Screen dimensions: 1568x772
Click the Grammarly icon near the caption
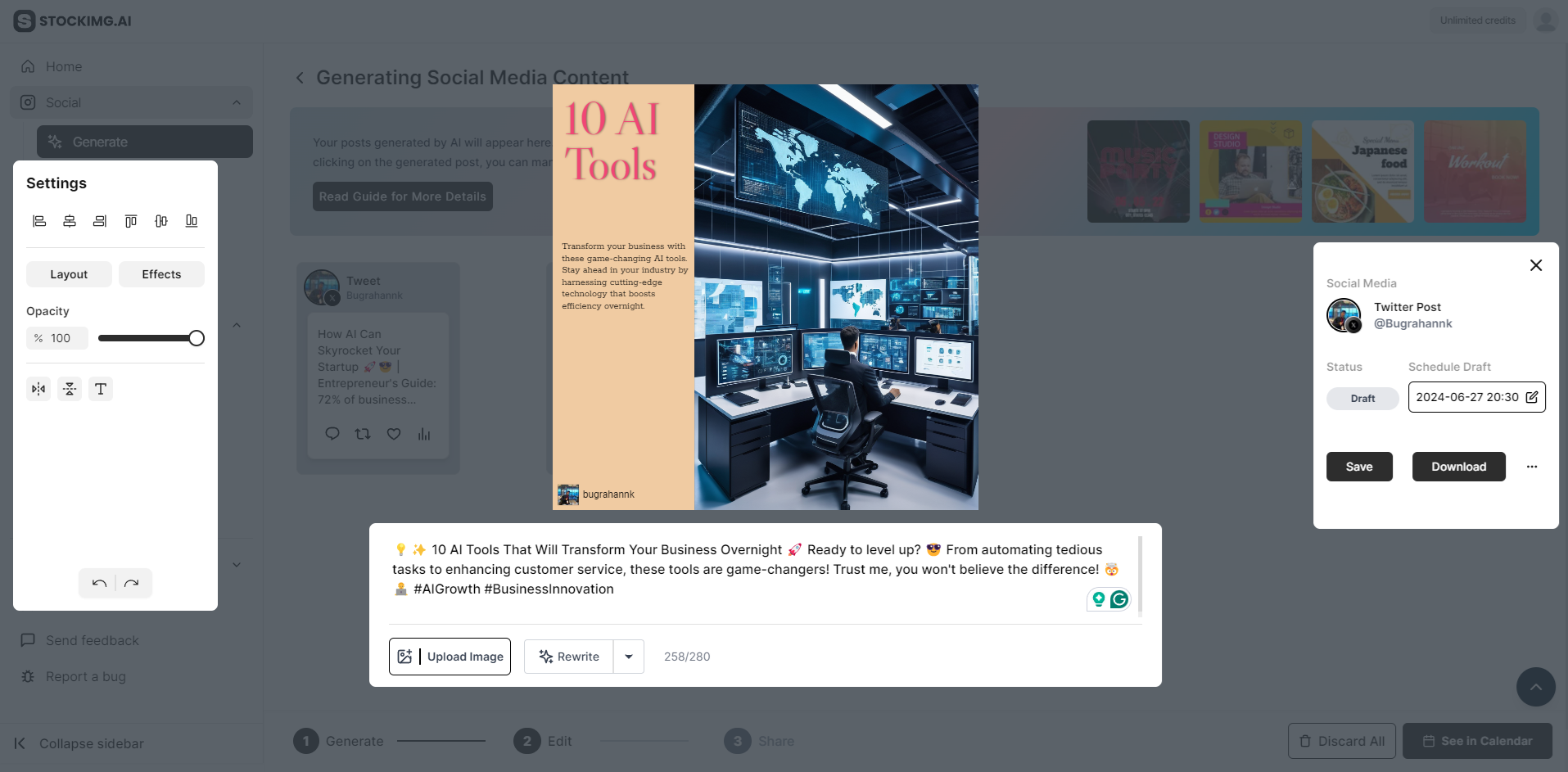pyautogui.click(x=1119, y=599)
